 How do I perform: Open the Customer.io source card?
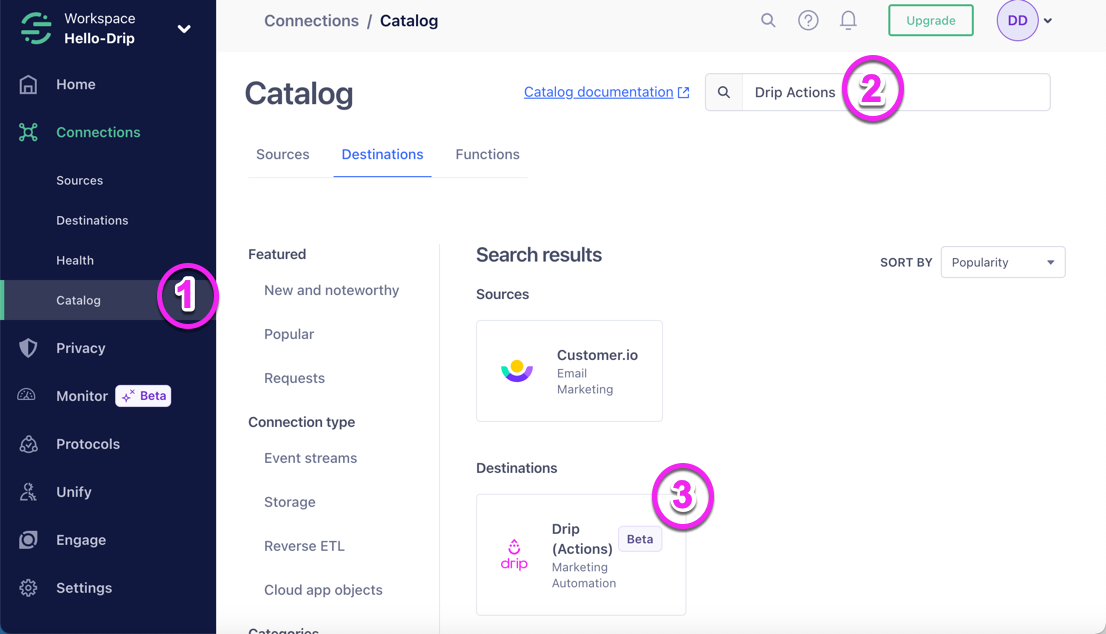569,371
